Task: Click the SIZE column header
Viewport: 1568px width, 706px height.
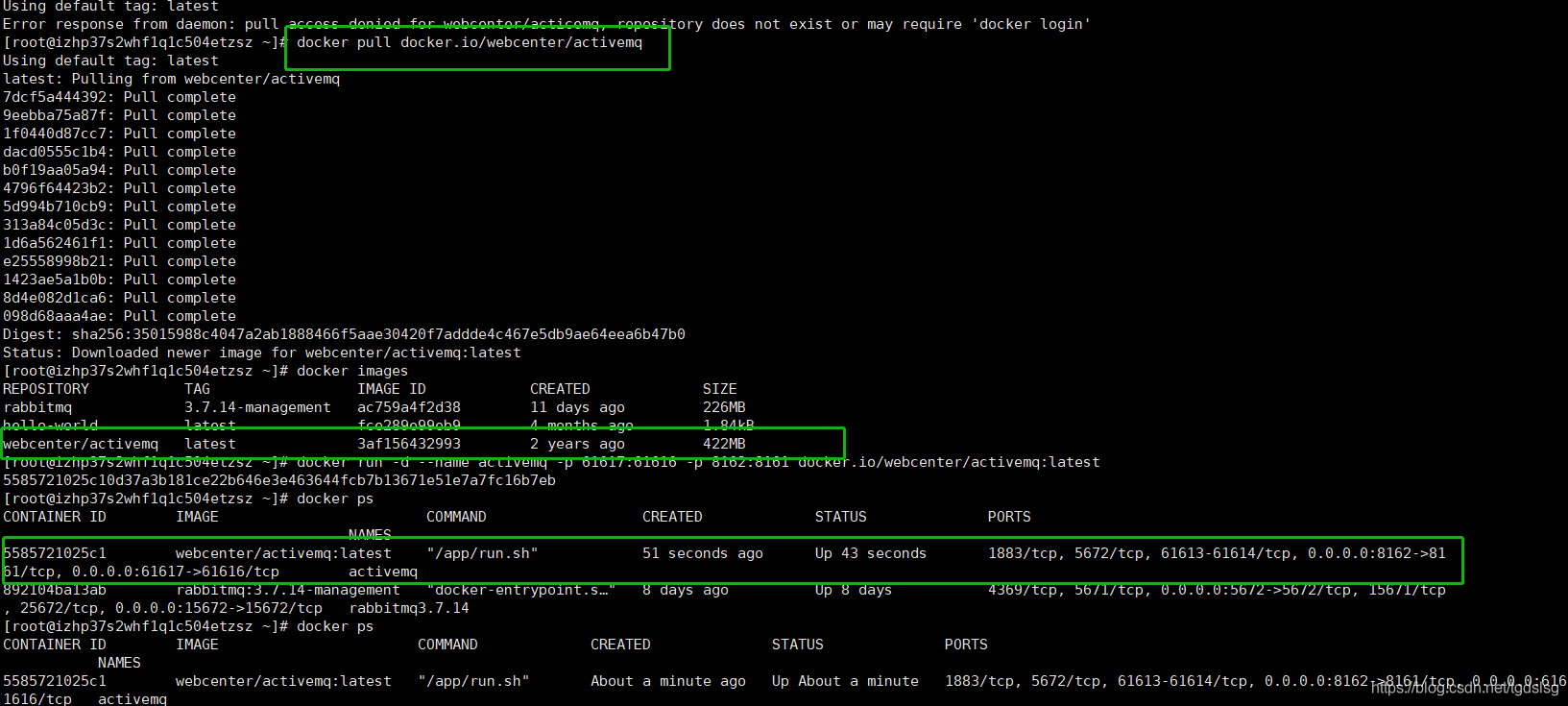Action: (720, 389)
